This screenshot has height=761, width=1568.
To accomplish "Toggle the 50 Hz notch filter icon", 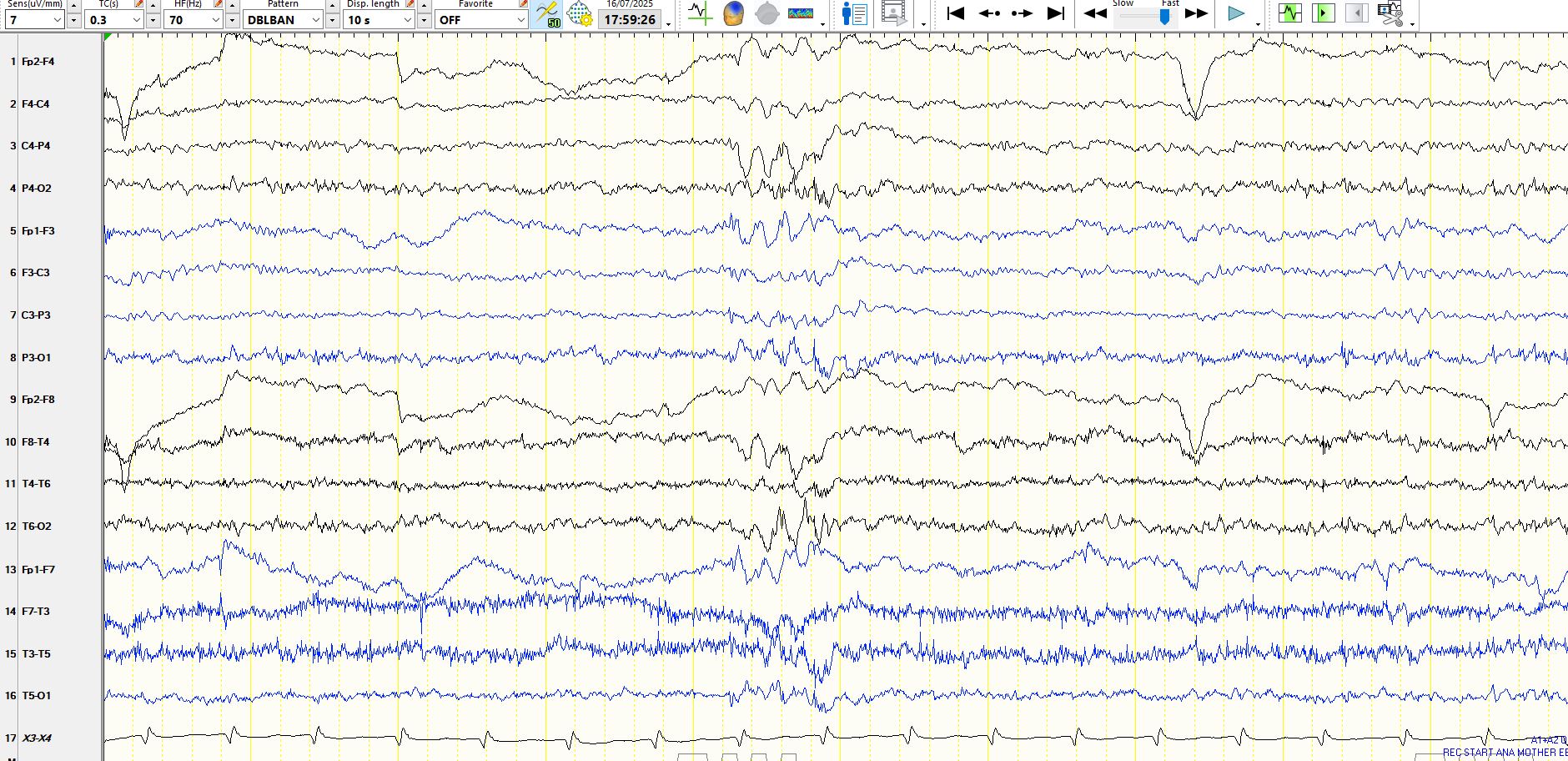I will [x=547, y=13].
